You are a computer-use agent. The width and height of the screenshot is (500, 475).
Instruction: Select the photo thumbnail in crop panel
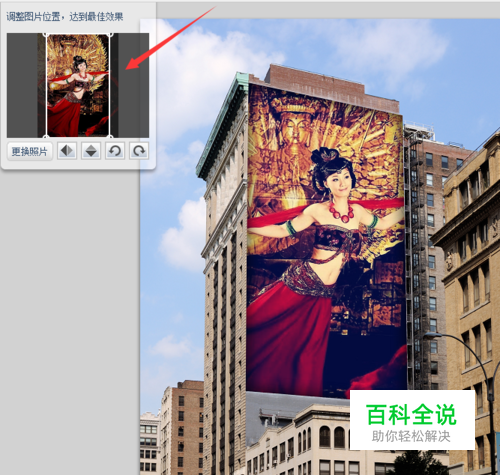tap(78, 85)
